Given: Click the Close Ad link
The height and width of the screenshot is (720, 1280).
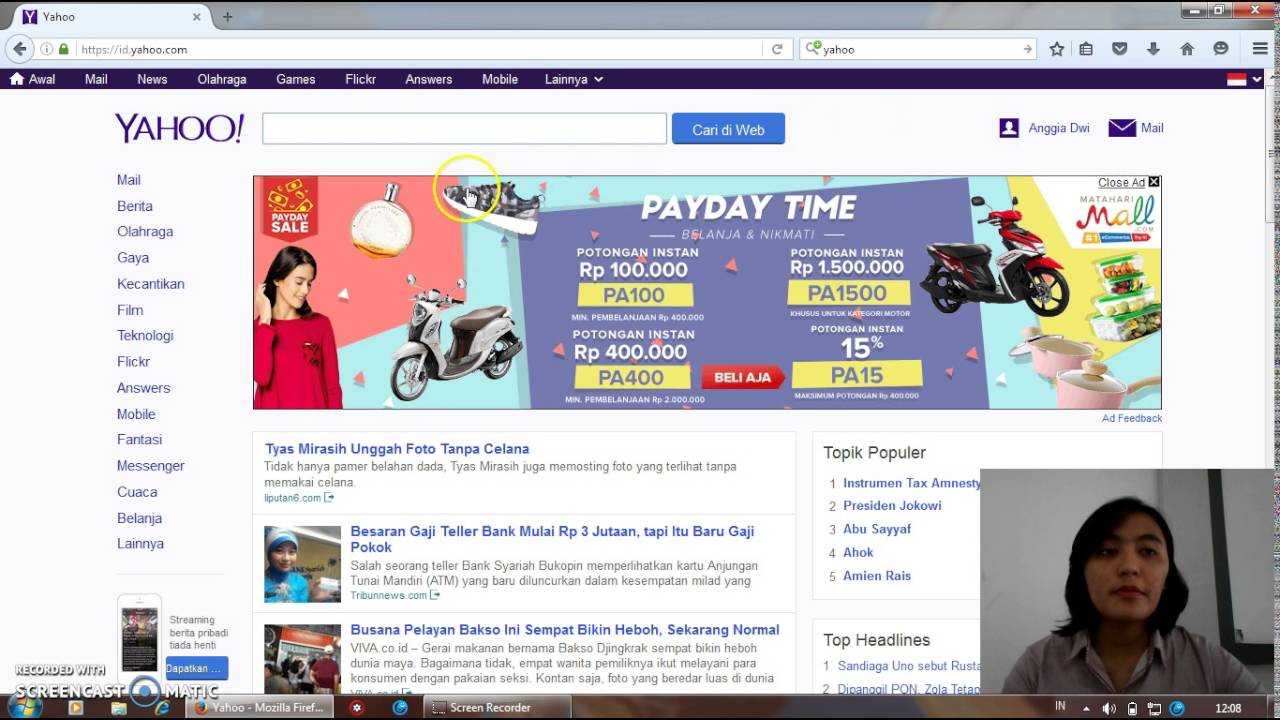Looking at the screenshot, I should point(1121,182).
